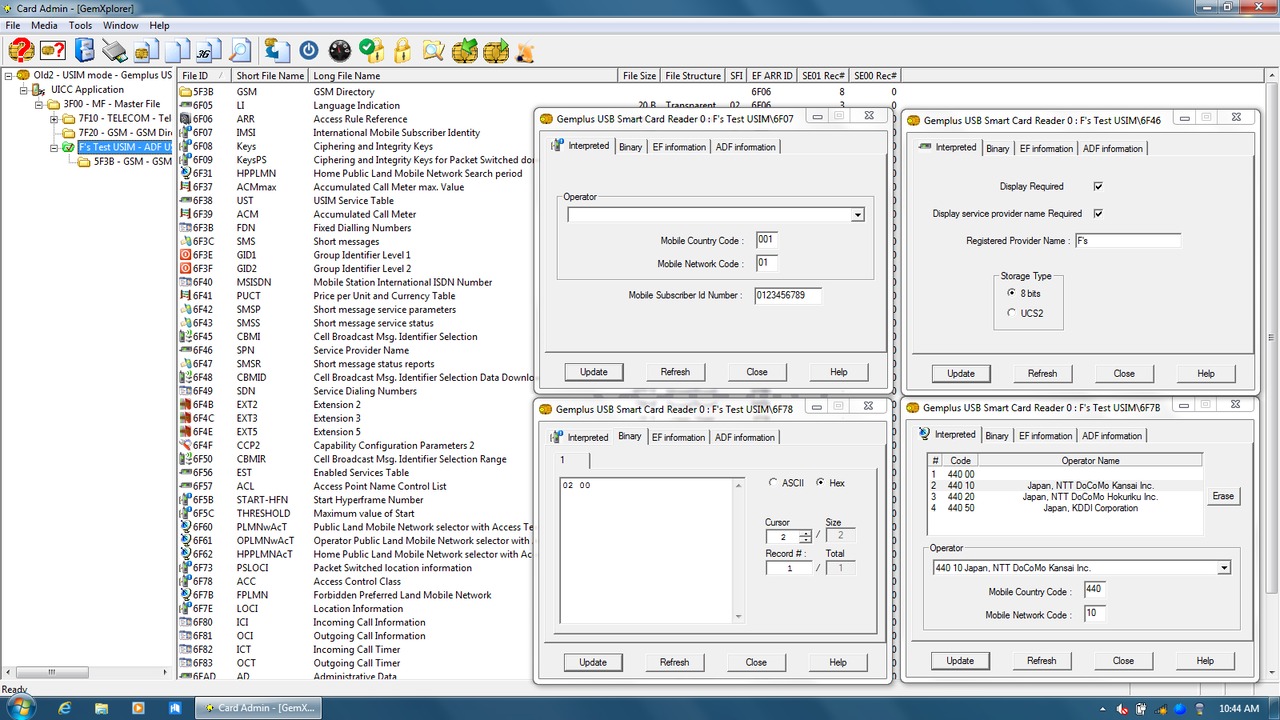The width and height of the screenshot is (1280, 720).
Task: Select the UCS2 storage type
Action: tap(1011, 313)
